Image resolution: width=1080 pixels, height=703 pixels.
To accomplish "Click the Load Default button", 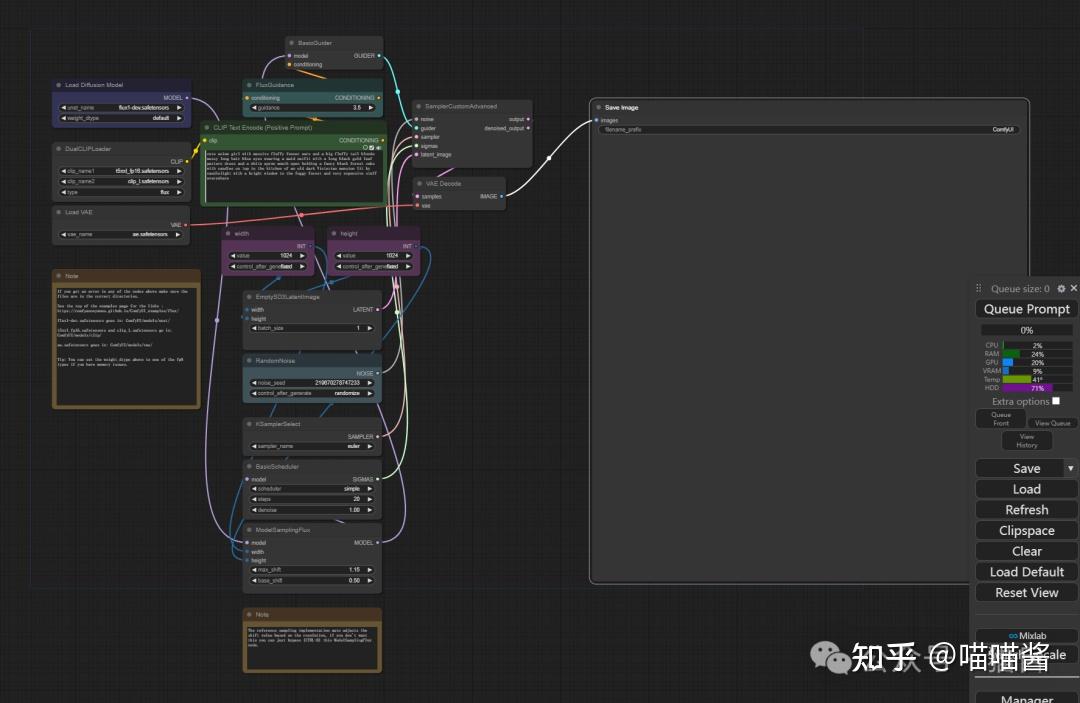I will point(1026,572).
